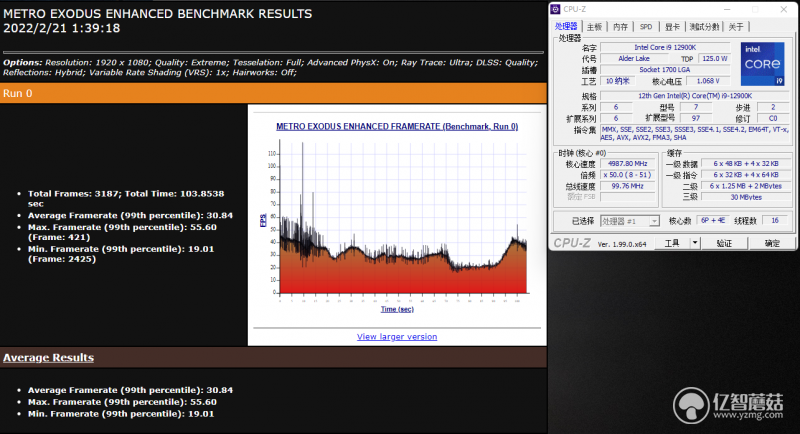Open the 主板 tab in CPU-Z

click(x=594, y=27)
